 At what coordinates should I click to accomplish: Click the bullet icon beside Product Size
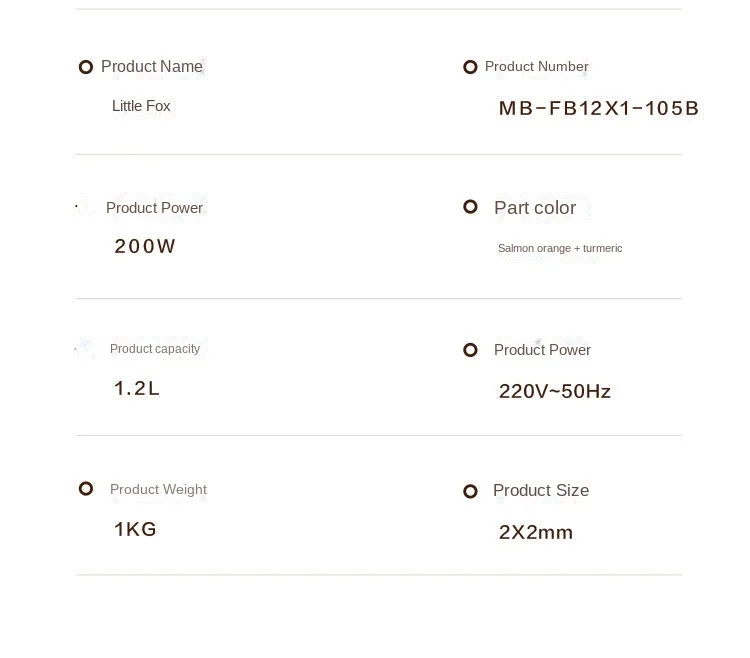click(x=470, y=491)
